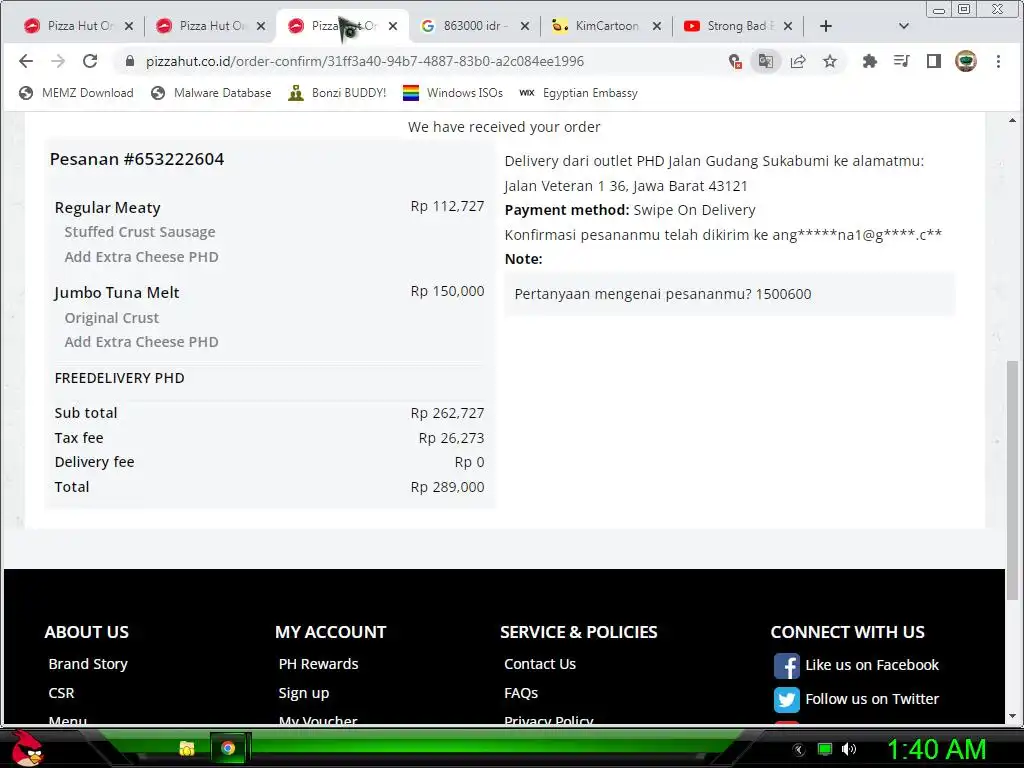
Task: Open Follow us on Twitter link
Action: pyautogui.click(x=872, y=699)
